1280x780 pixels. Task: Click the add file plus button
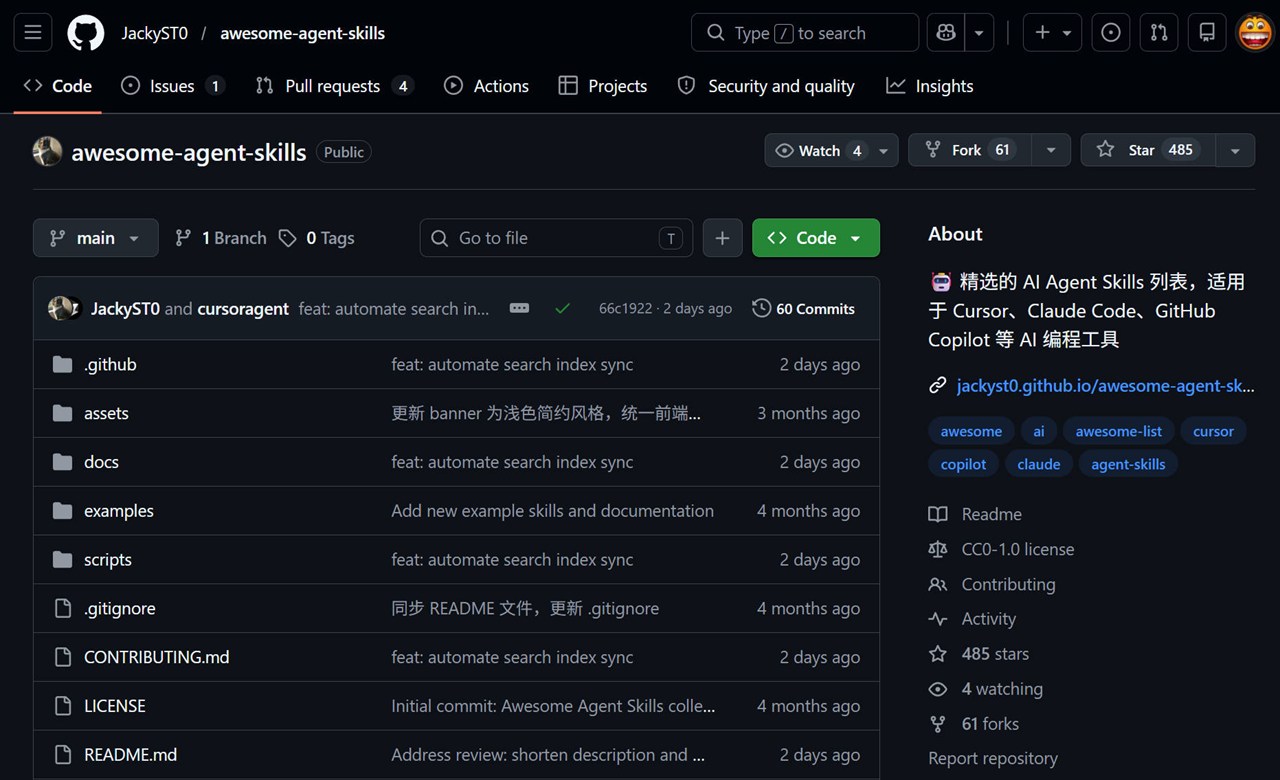[x=722, y=238]
